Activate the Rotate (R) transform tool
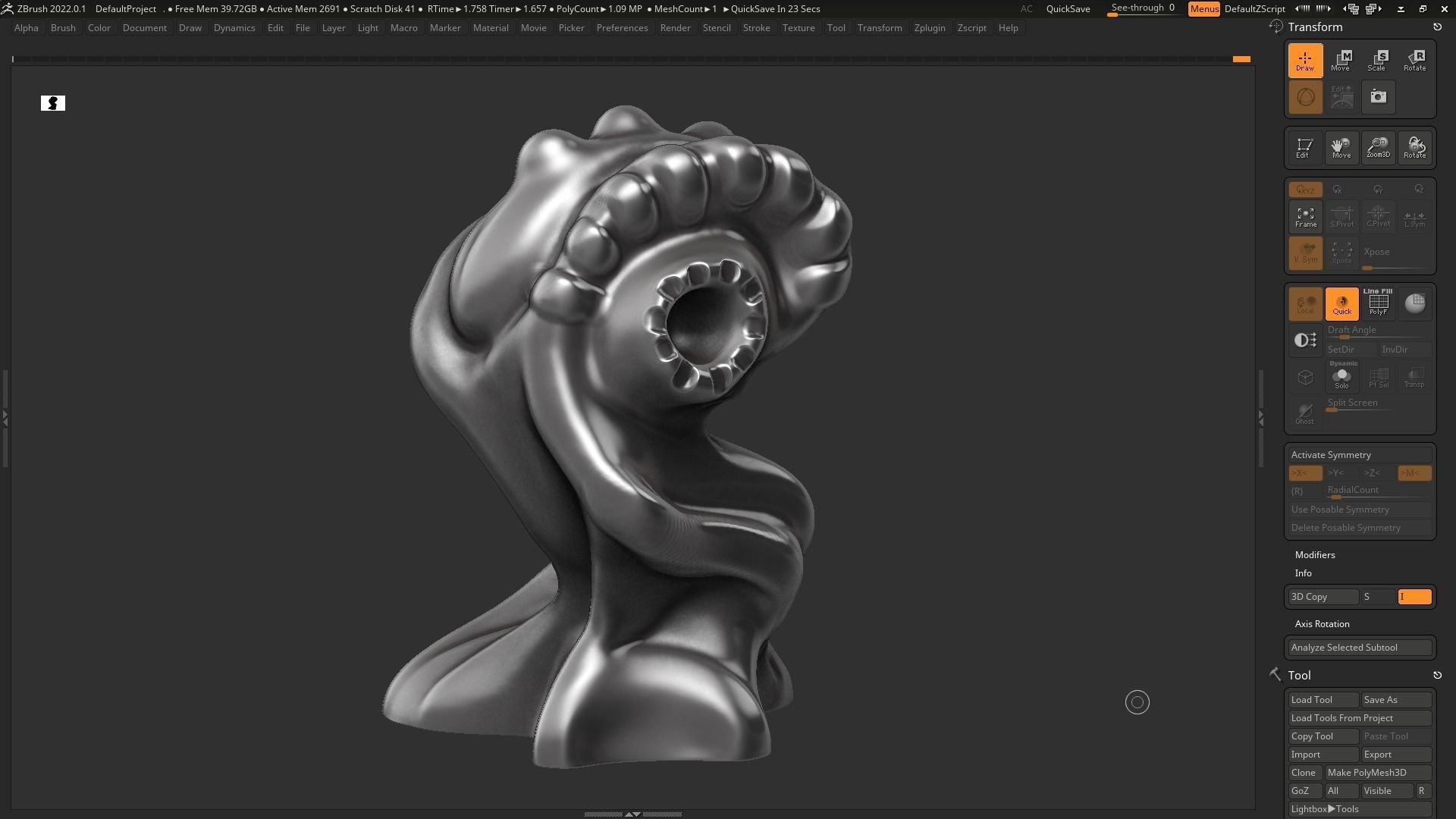This screenshot has height=819, width=1456. (1414, 61)
